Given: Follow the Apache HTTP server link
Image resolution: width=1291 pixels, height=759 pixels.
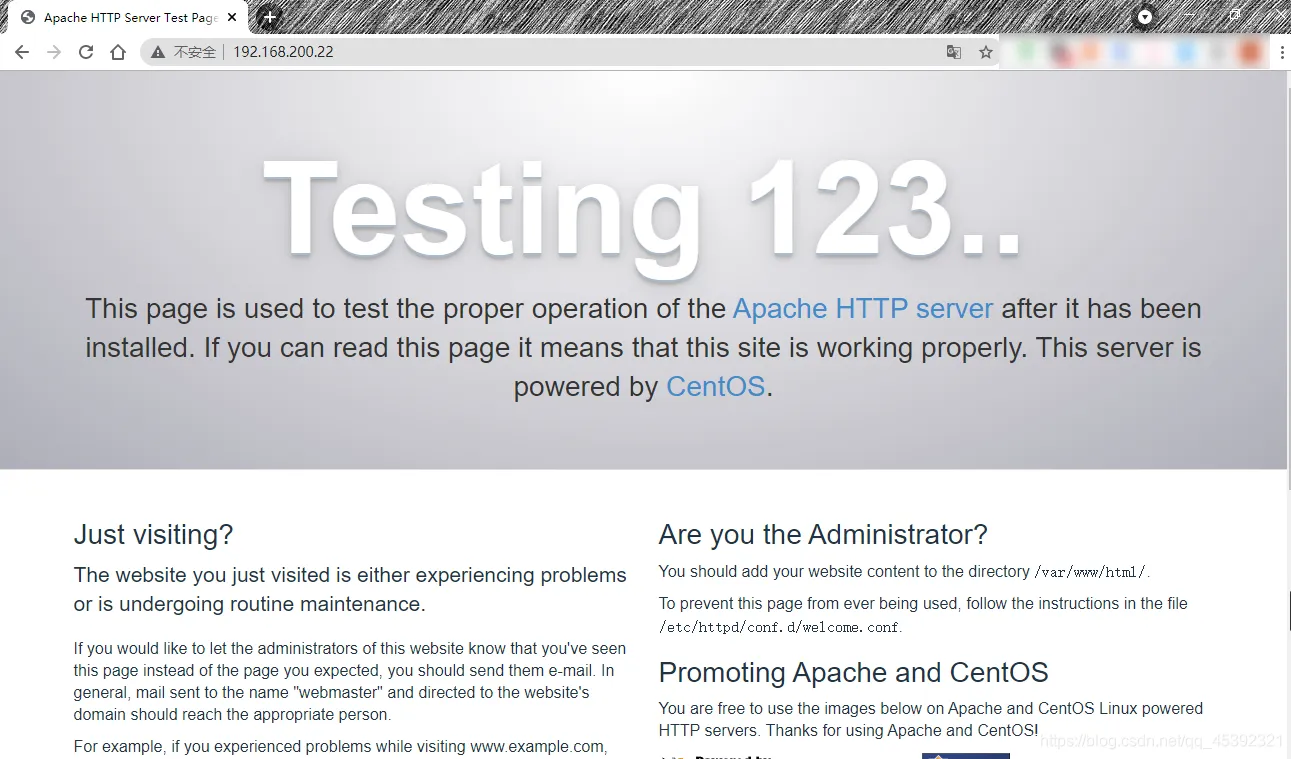Looking at the screenshot, I should pos(863,308).
